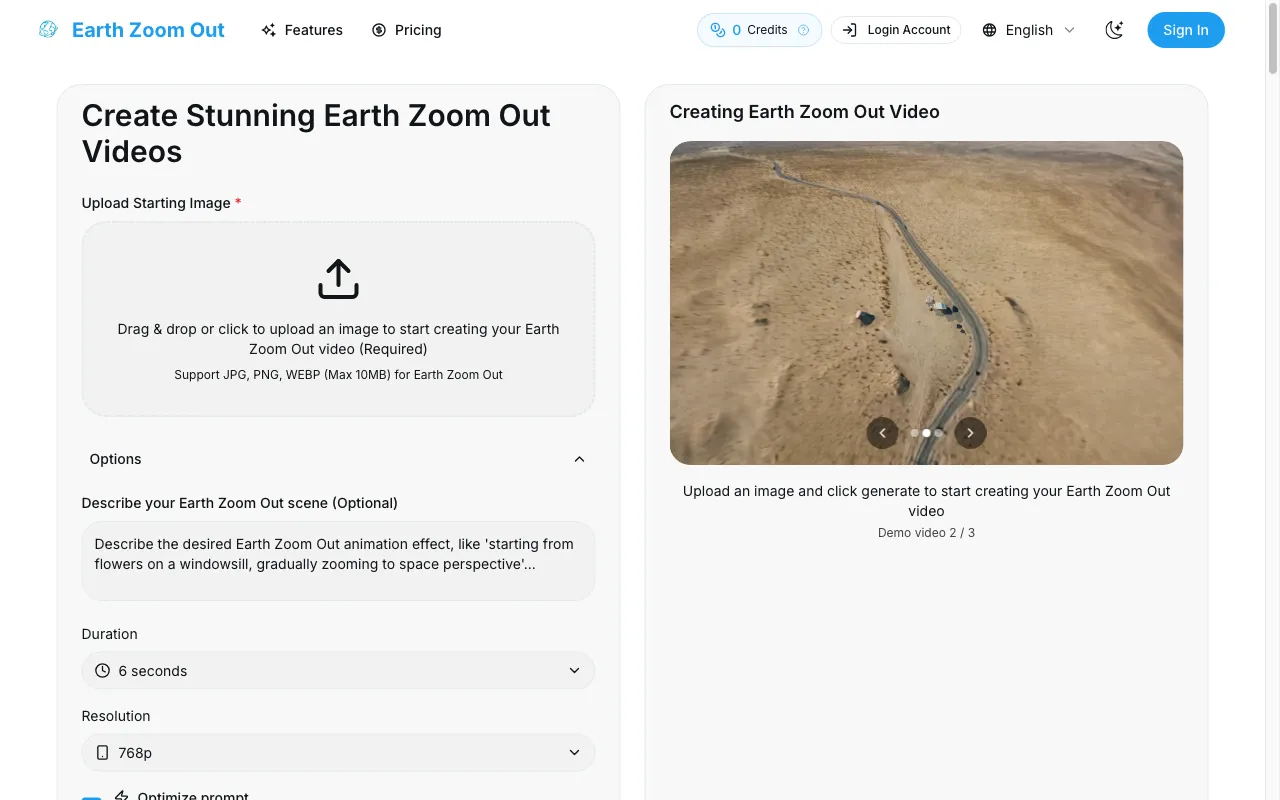Show the previous demo video
The width and height of the screenshot is (1280, 800).
(x=882, y=433)
